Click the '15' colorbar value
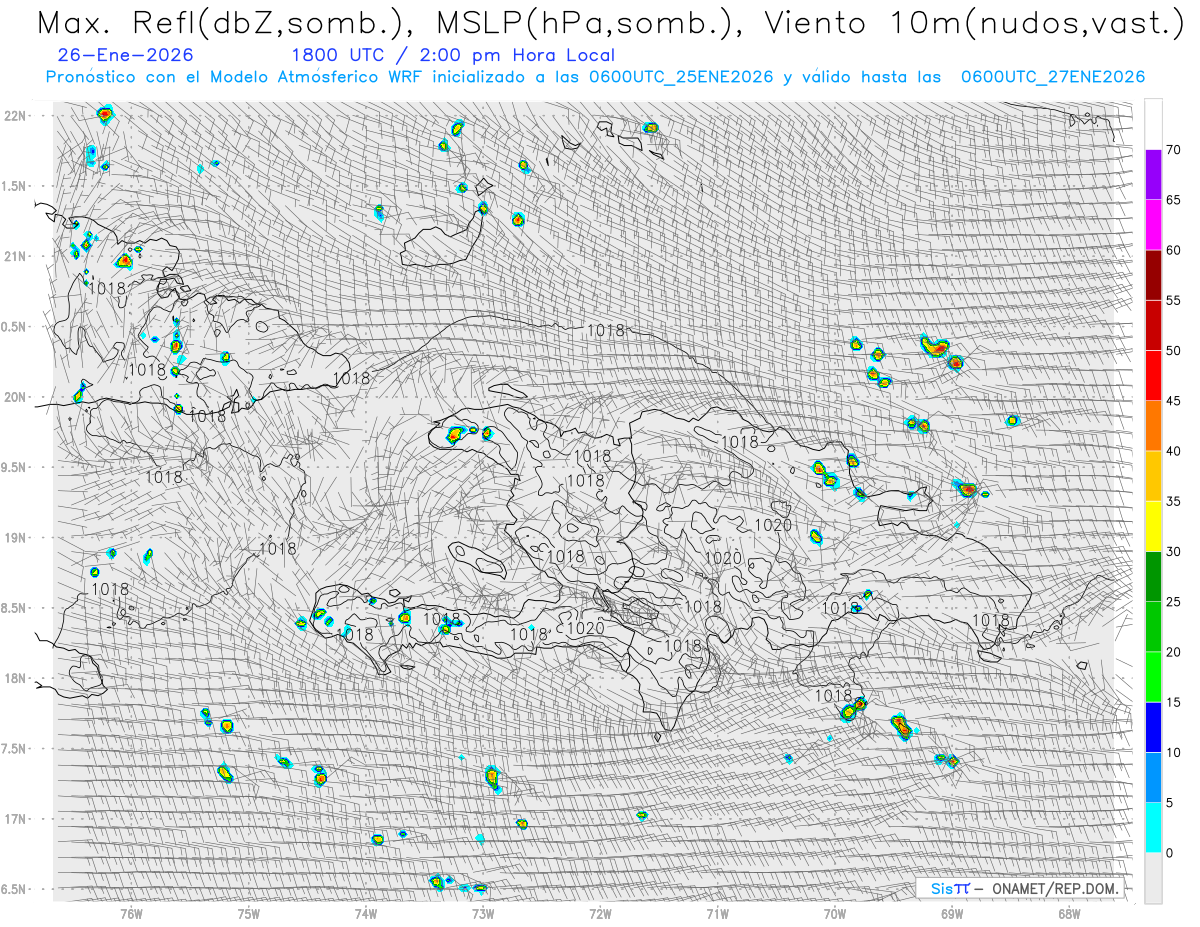This screenshot has height=927, width=1200. point(1172,702)
